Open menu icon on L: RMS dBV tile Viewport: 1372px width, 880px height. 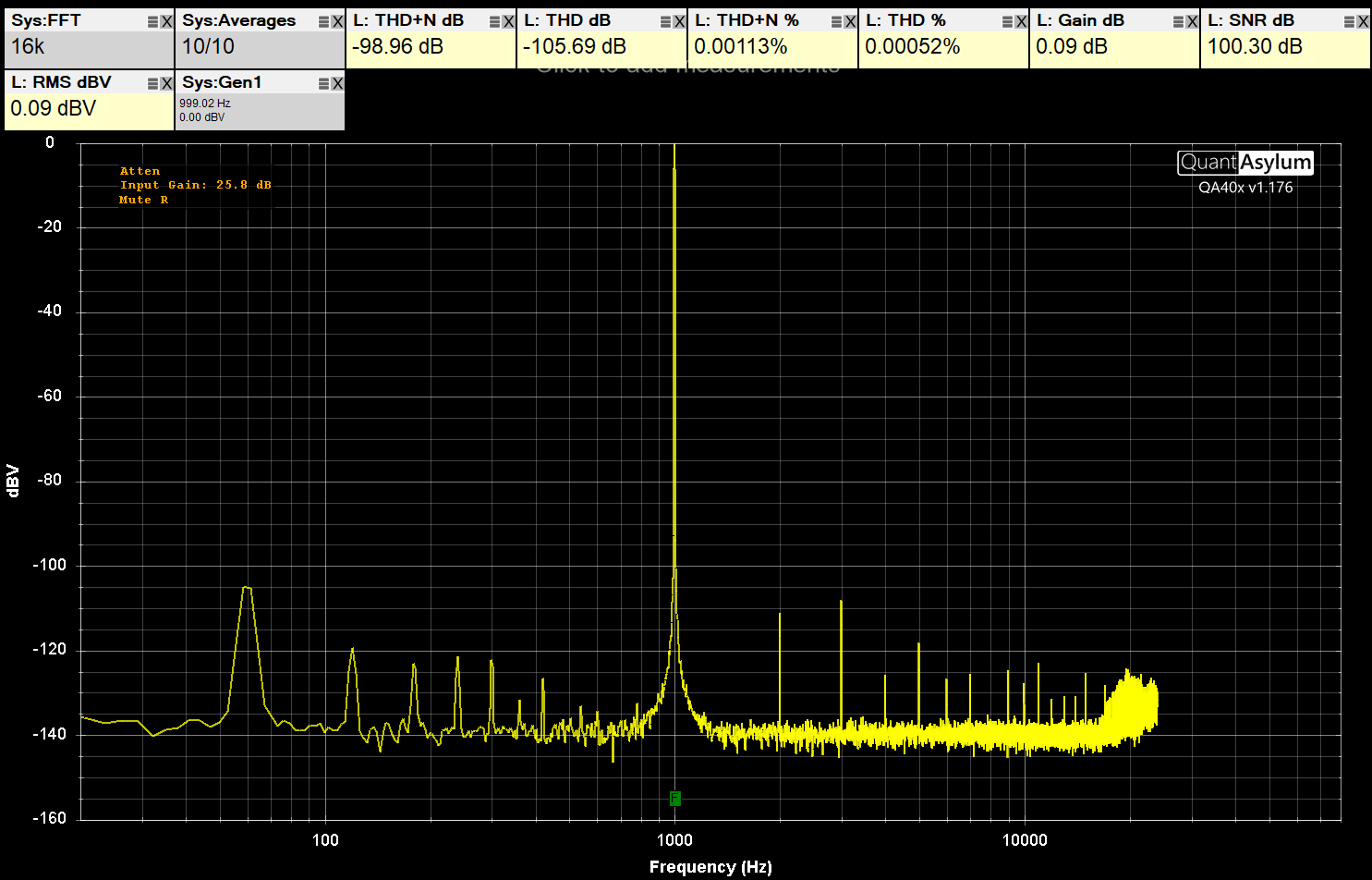[153, 83]
